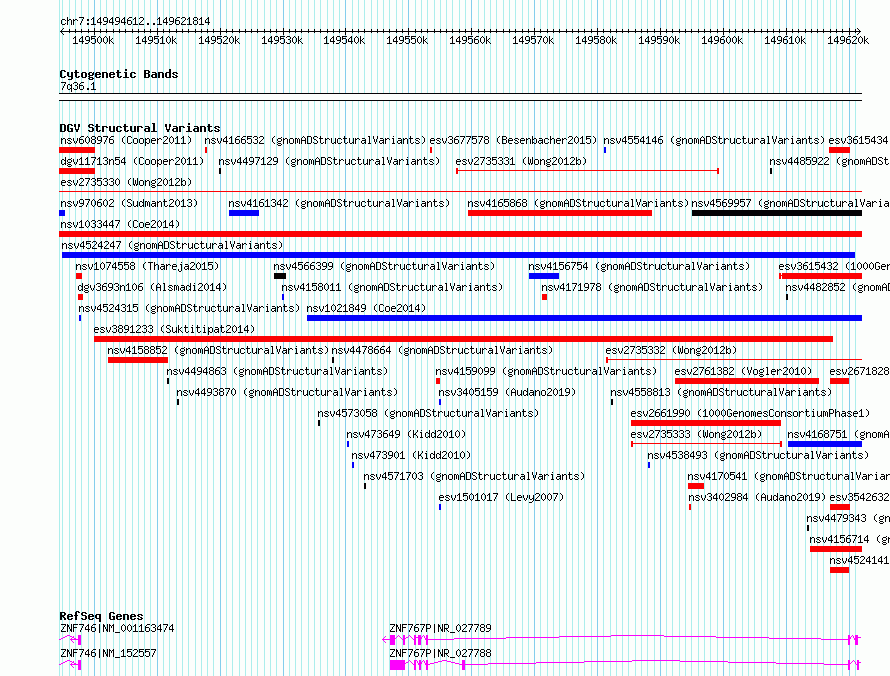Click red bar under nsv4165868

pyautogui.click(x=560, y=213)
